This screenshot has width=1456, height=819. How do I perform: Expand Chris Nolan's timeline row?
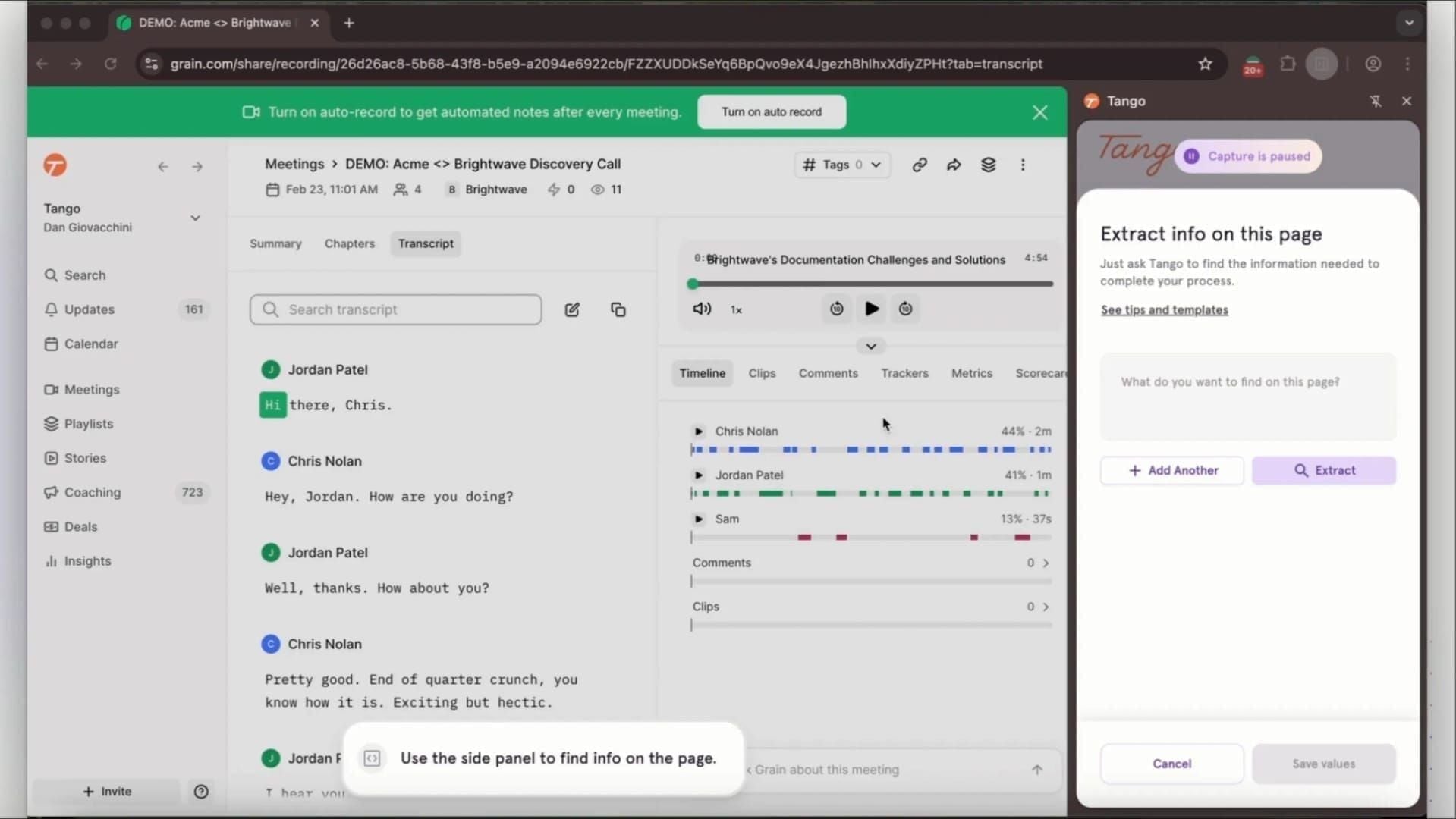pyautogui.click(x=698, y=431)
